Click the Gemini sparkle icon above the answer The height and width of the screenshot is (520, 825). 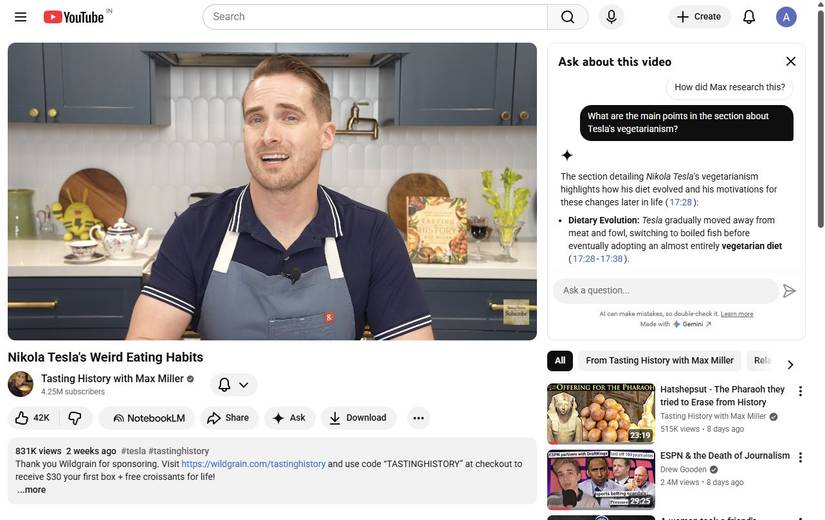(567, 155)
